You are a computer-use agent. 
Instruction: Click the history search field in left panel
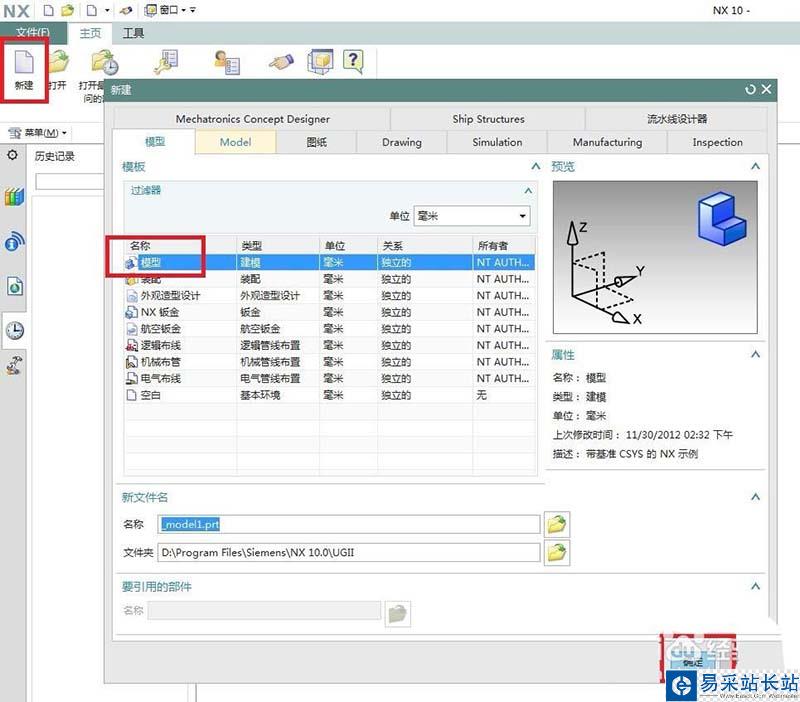pos(69,181)
